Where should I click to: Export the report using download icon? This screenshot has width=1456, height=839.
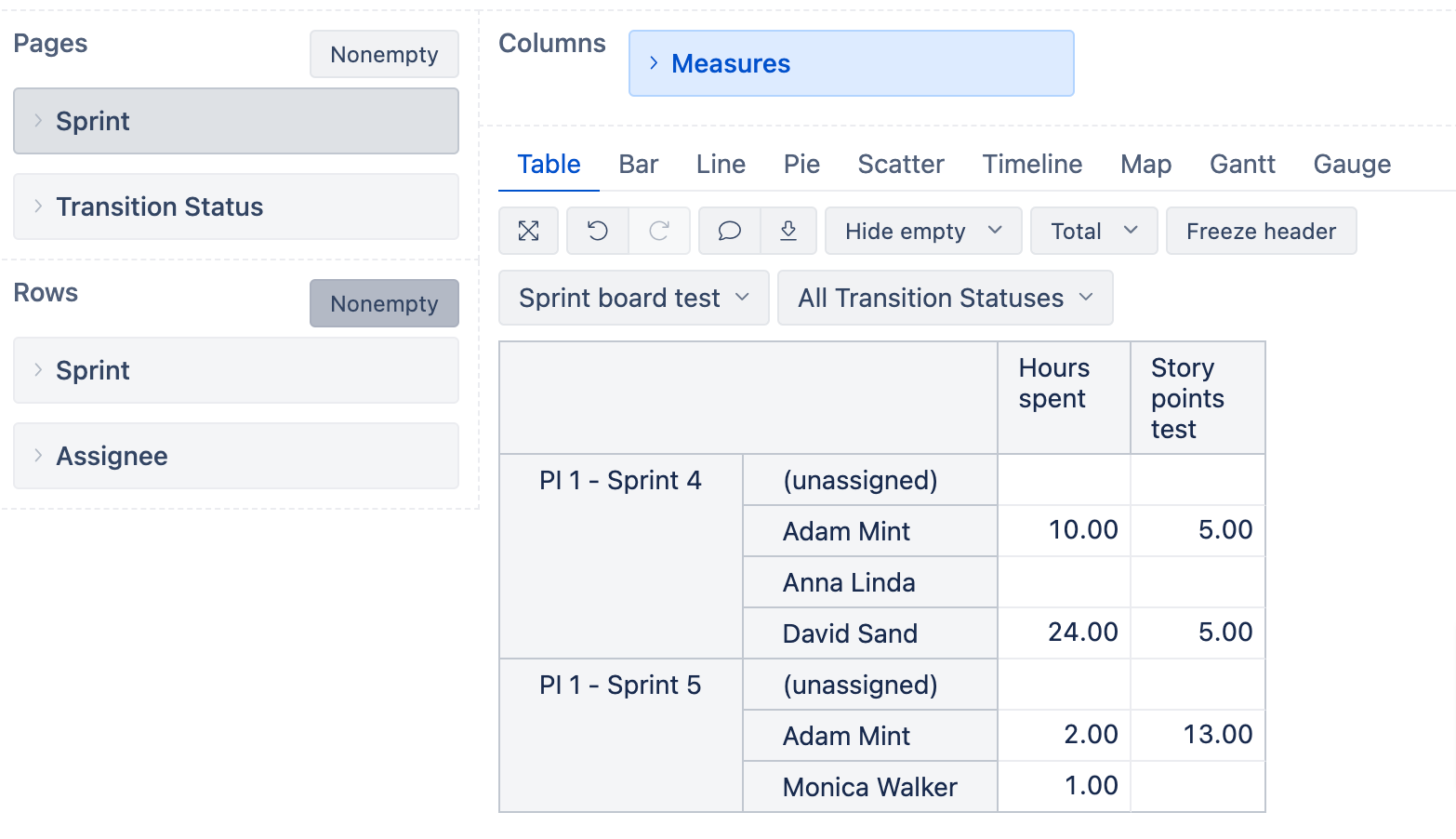(788, 231)
